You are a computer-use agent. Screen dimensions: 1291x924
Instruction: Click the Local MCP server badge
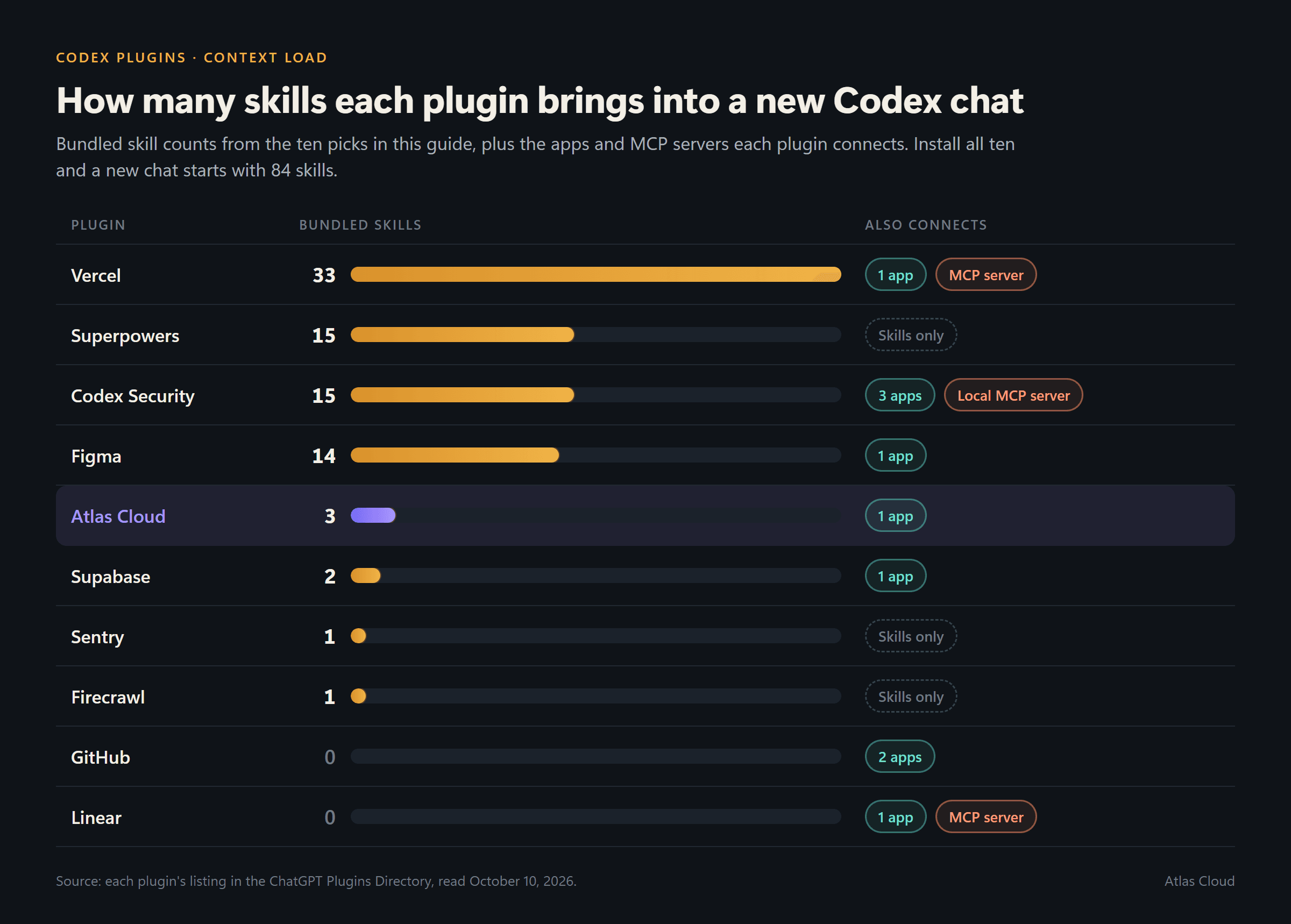(x=1013, y=395)
